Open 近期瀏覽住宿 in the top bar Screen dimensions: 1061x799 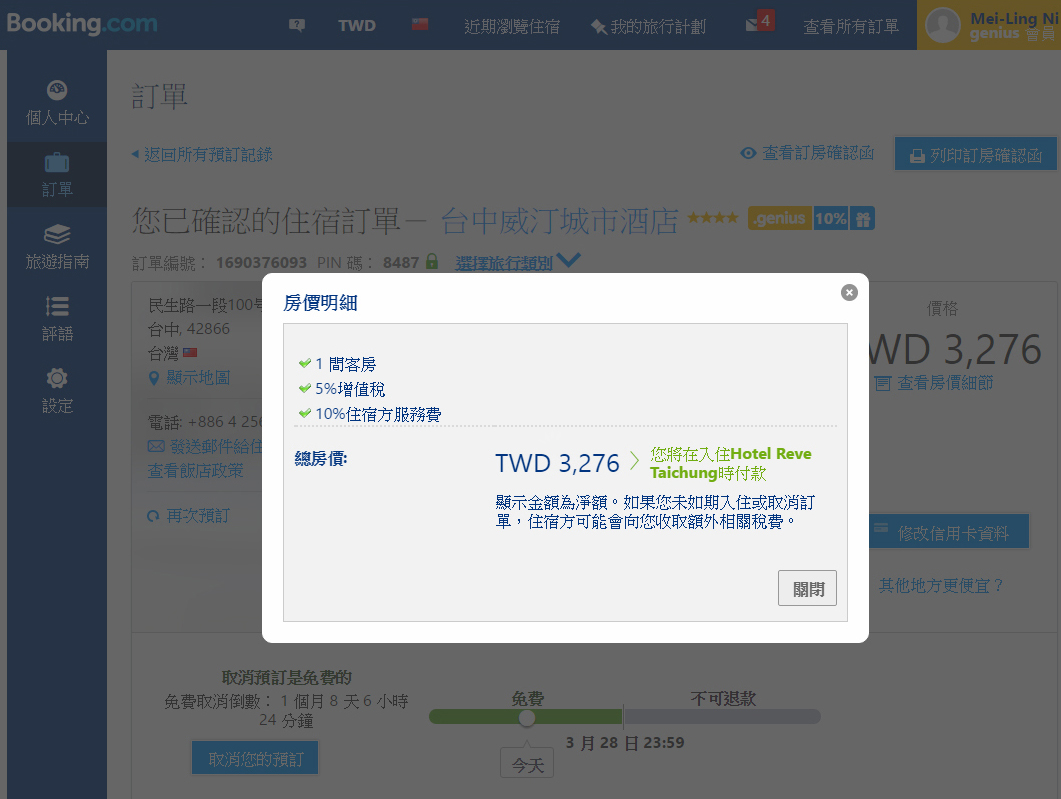512,26
